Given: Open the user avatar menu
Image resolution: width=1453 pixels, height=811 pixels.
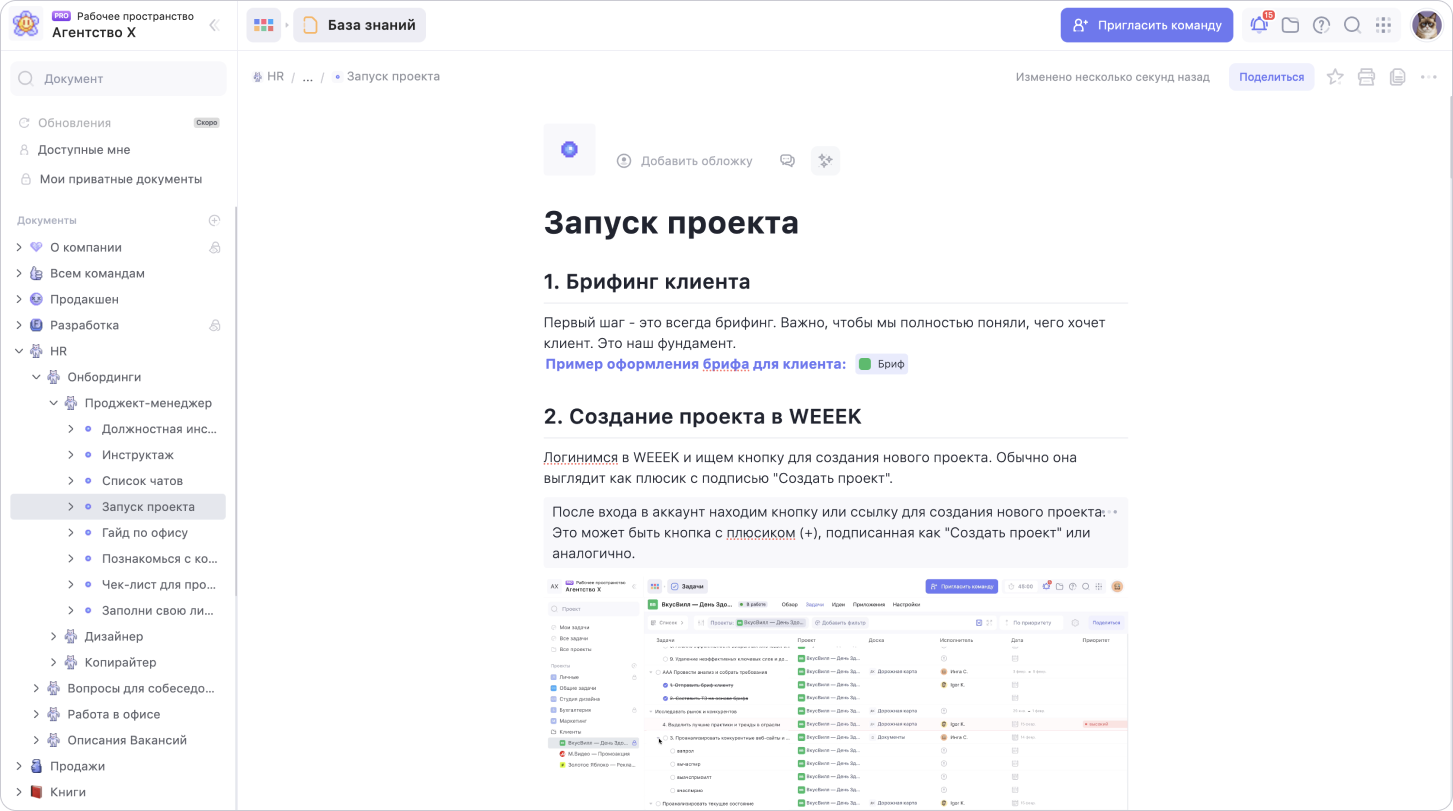Looking at the screenshot, I should (x=1426, y=25).
